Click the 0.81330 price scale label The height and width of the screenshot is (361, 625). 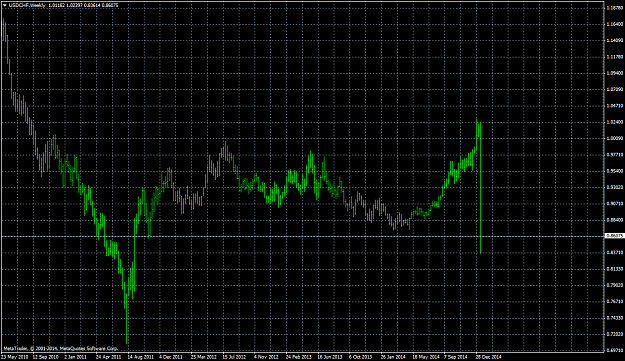point(615,269)
